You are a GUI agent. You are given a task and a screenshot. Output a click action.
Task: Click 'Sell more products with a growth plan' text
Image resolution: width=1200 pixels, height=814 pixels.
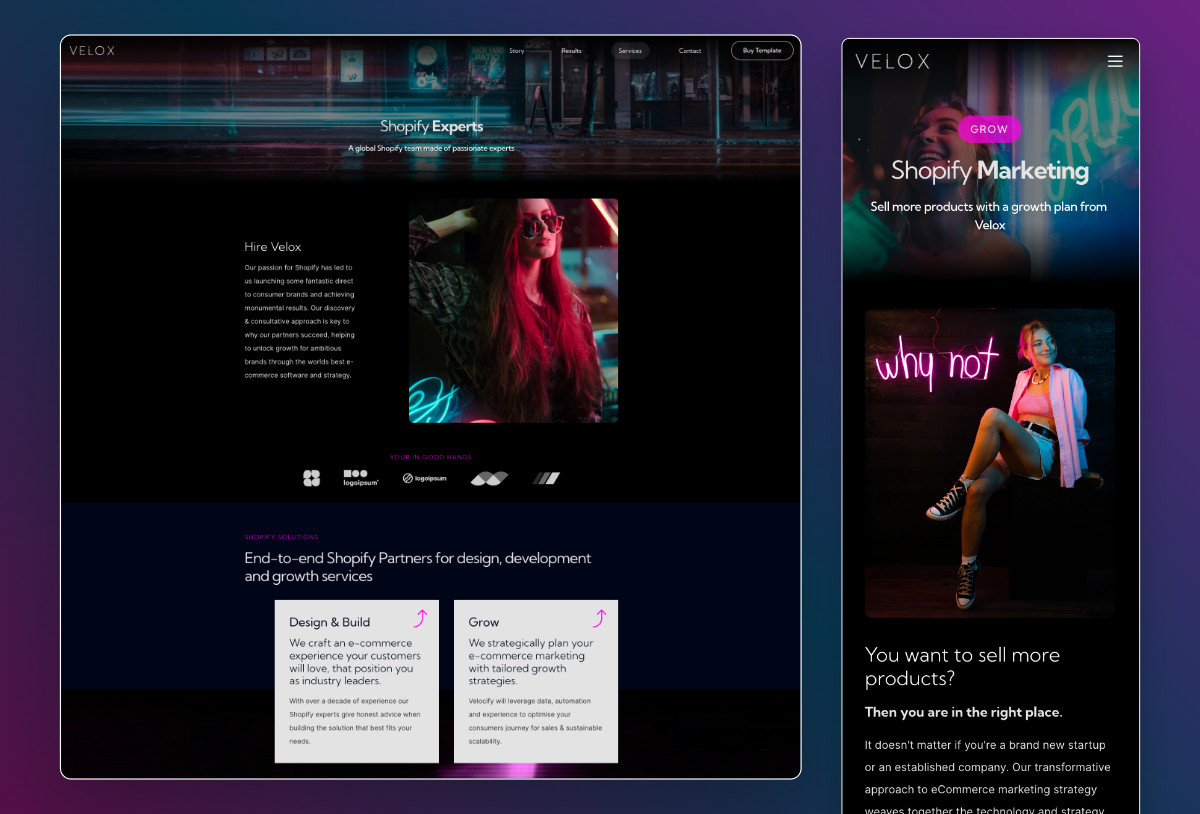989,216
